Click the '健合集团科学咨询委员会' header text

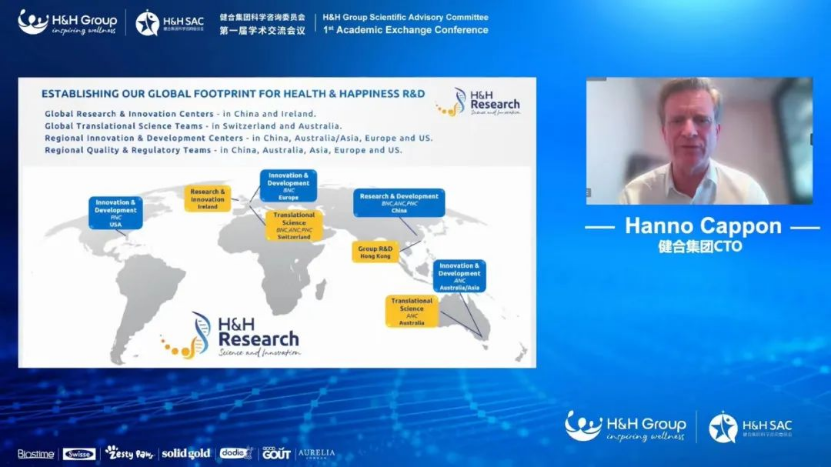pyautogui.click(x=262, y=17)
